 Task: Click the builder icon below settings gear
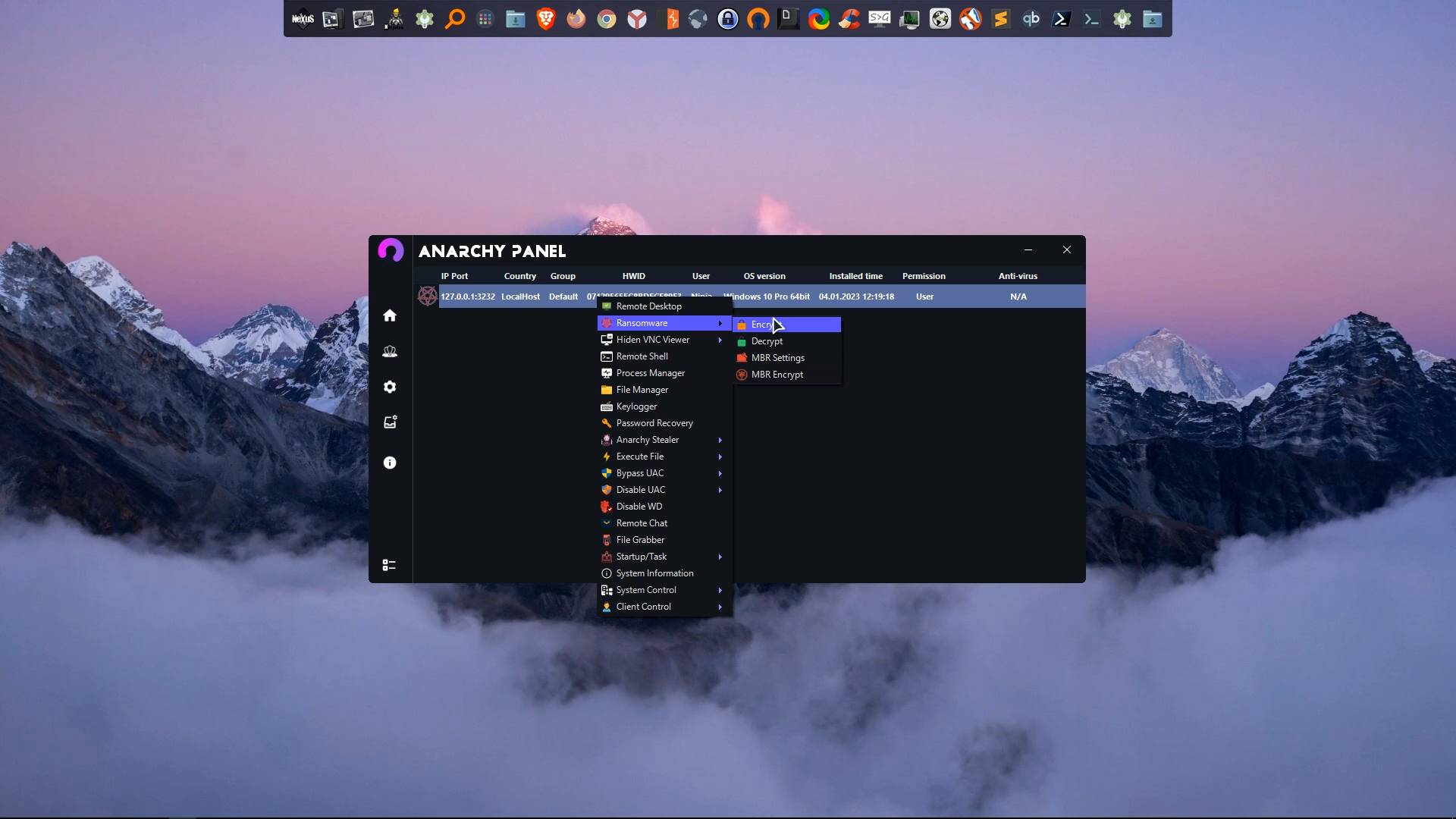coord(390,422)
